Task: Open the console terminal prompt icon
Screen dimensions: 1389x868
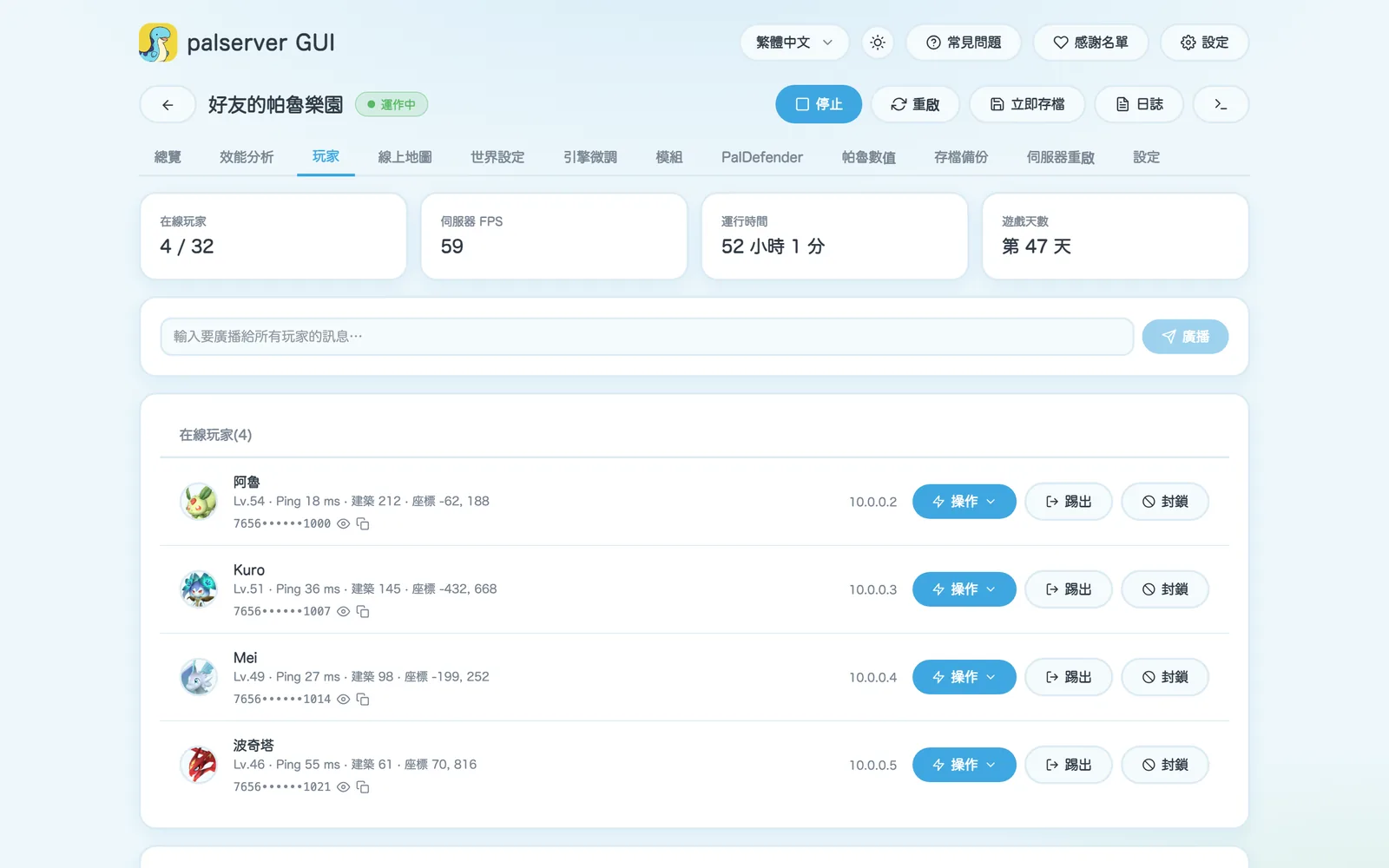Action: [x=1221, y=104]
